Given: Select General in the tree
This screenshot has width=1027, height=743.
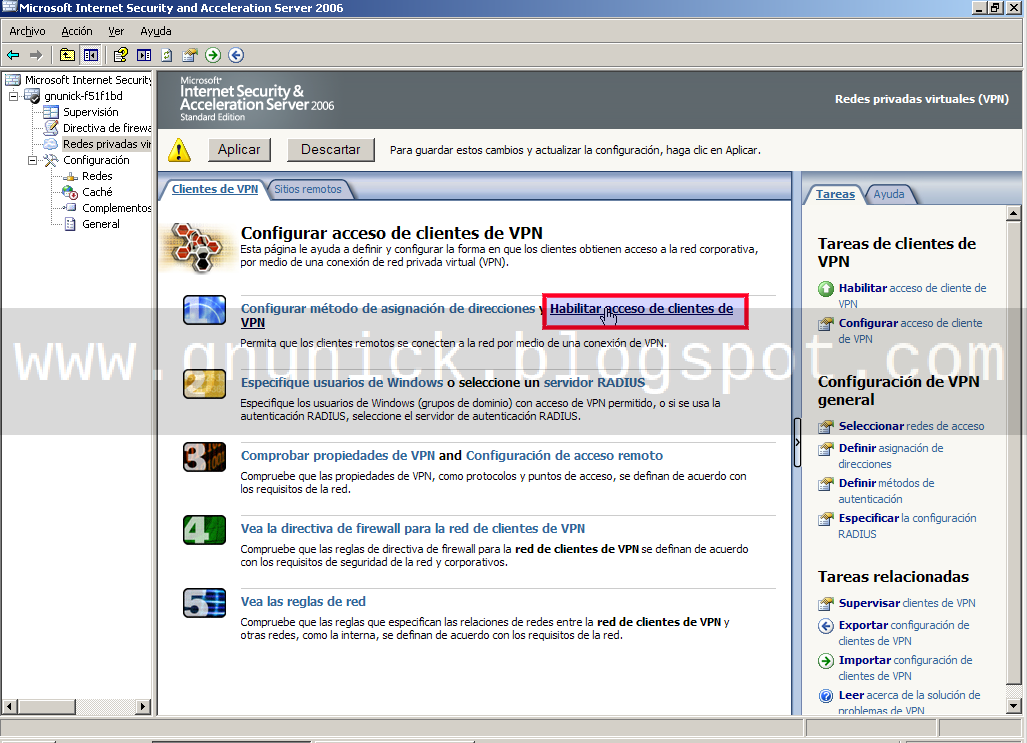Looking at the screenshot, I should point(101,224).
